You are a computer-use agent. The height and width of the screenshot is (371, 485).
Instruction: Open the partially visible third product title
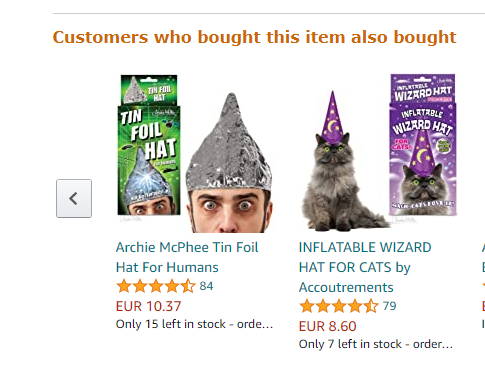[483, 257]
